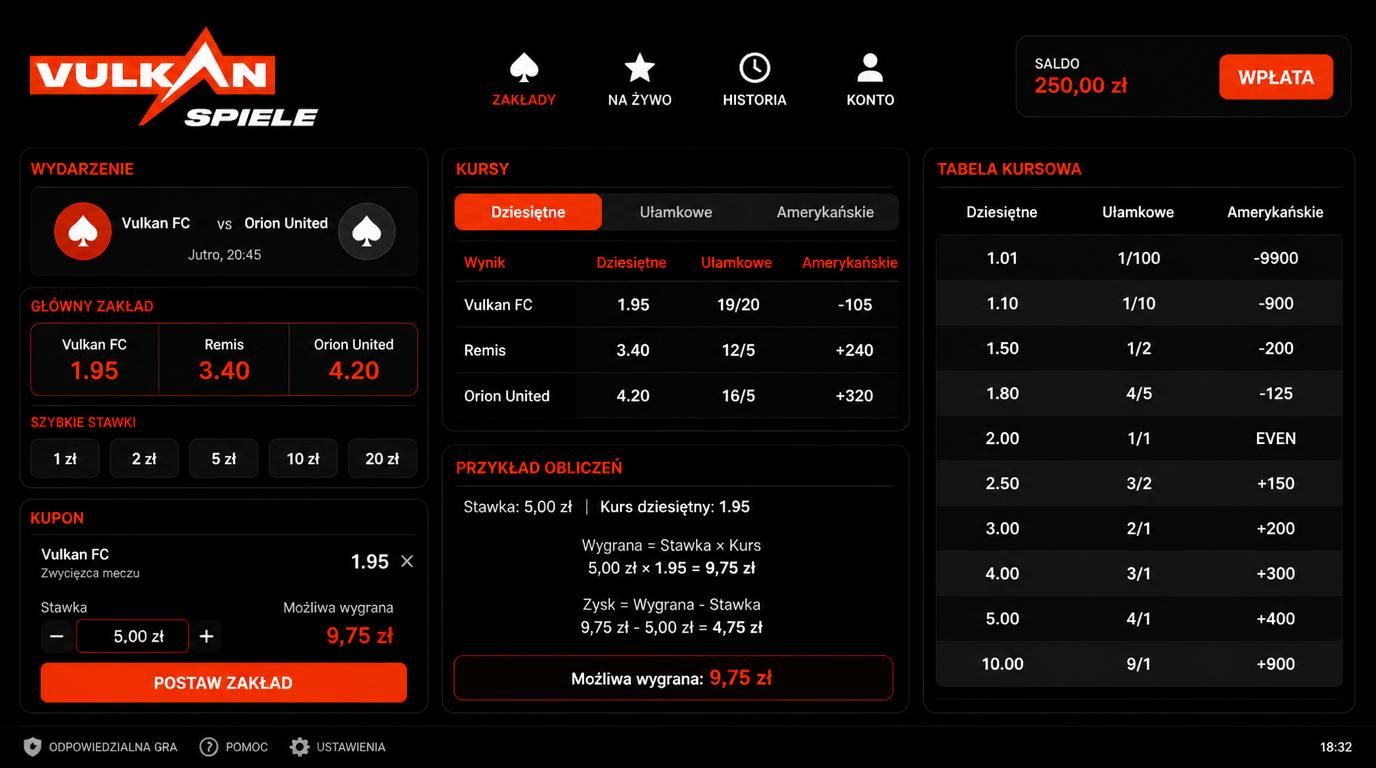Click the Wpłata deposit button
This screenshot has width=1376, height=768.
click(1276, 77)
